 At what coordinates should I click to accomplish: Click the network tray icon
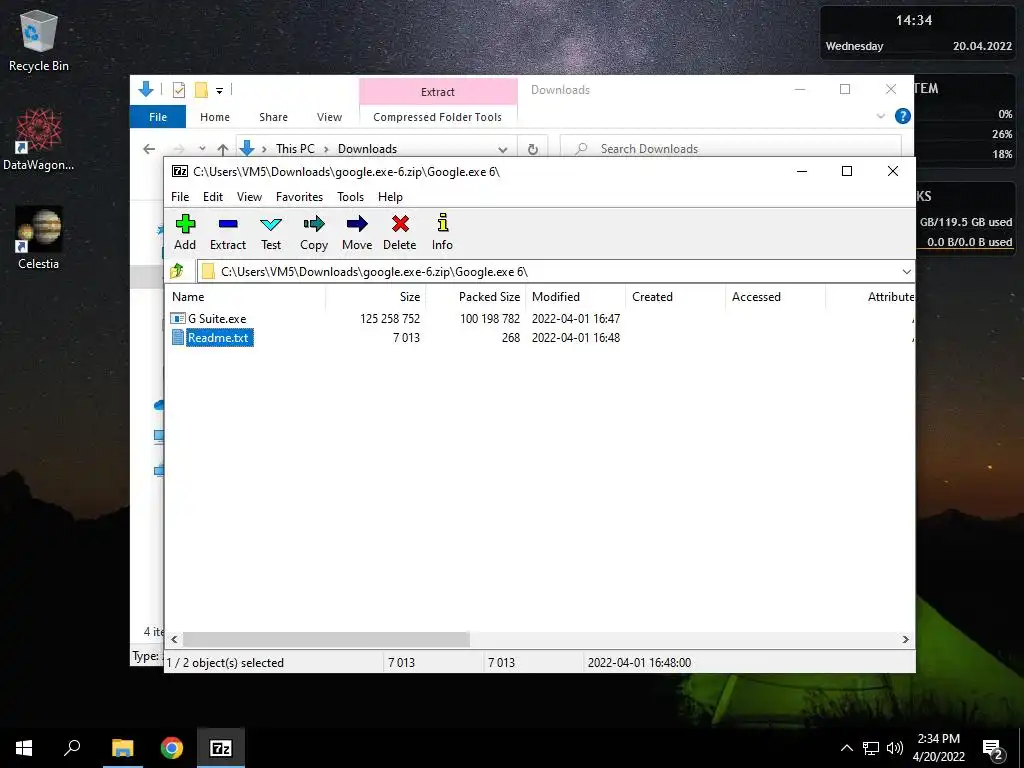coord(871,748)
